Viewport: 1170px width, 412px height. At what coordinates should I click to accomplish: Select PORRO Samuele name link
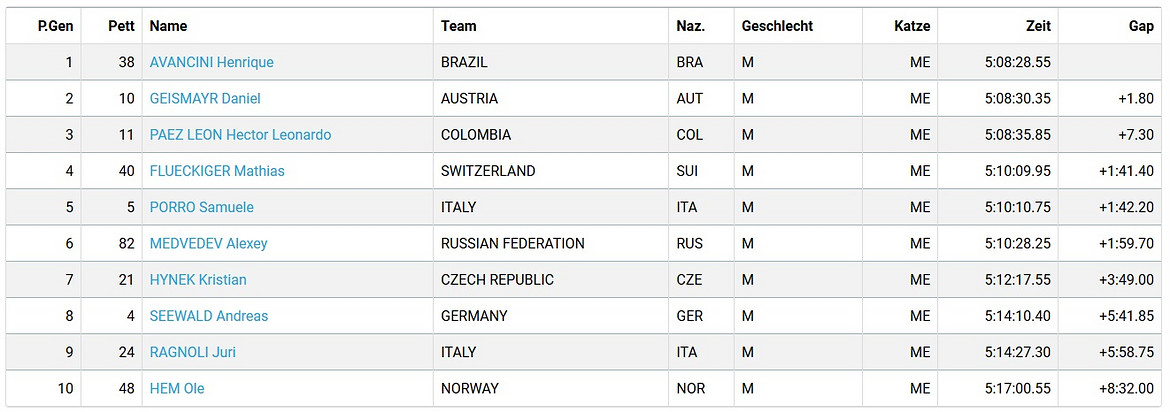point(201,207)
